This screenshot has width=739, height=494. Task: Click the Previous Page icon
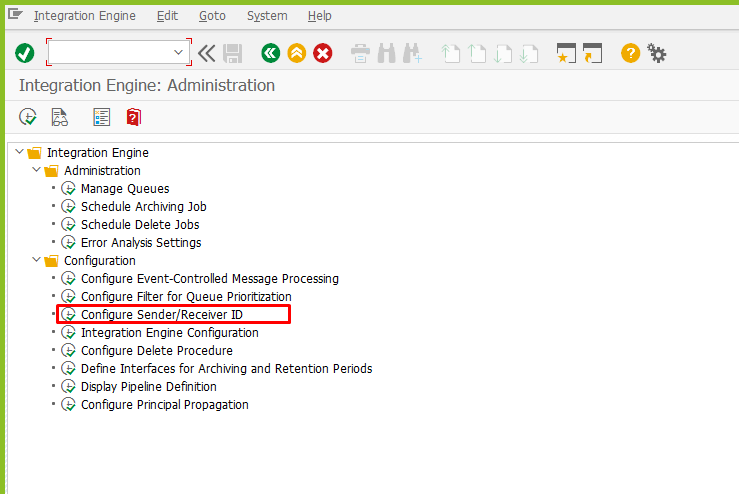pyautogui.click(x=476, y=53)
